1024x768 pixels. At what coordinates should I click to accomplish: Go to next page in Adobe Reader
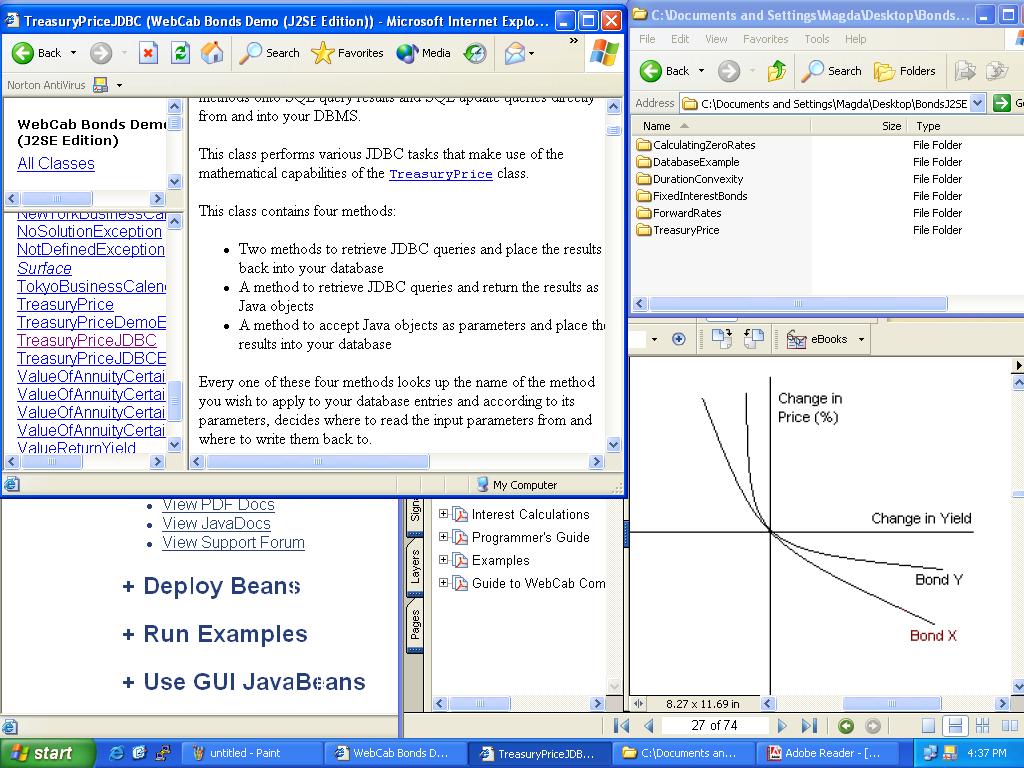[x=782, y=726]
